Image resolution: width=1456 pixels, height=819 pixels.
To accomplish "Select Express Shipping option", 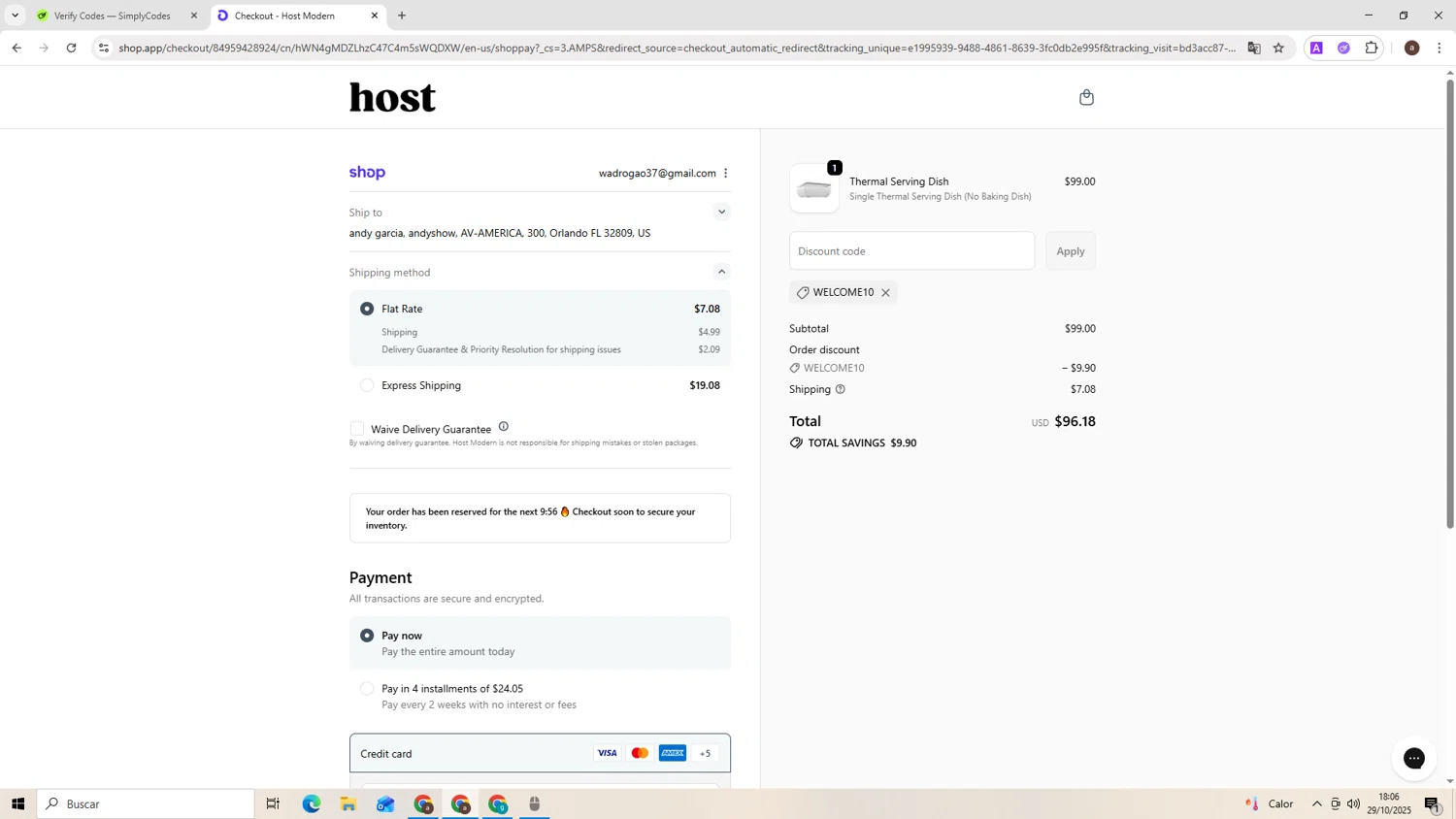I will click(367, 385).
